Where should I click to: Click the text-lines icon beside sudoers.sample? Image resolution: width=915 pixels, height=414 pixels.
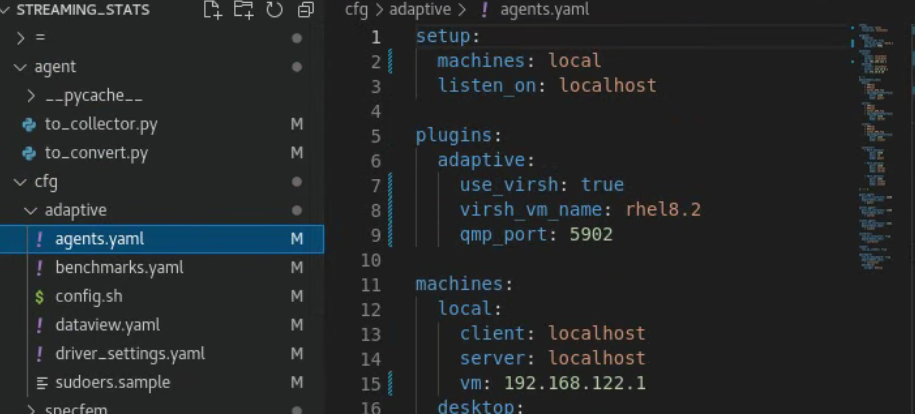click(42, 383)
